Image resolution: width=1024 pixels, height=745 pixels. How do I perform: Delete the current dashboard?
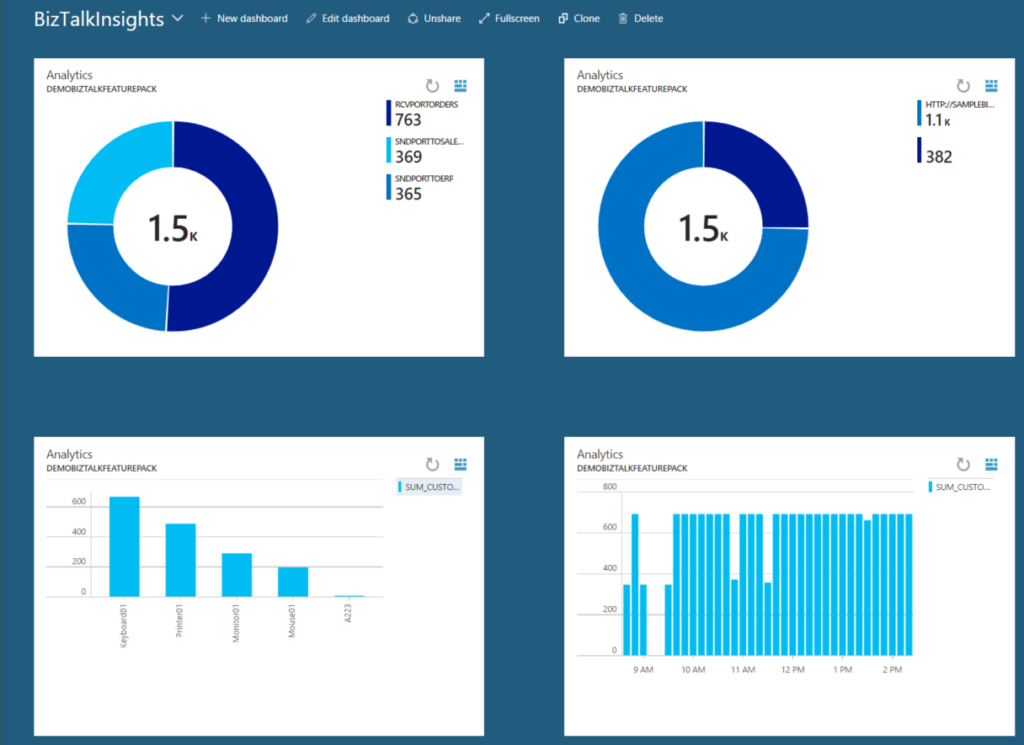pyautogui.click(x=640, y=18)
